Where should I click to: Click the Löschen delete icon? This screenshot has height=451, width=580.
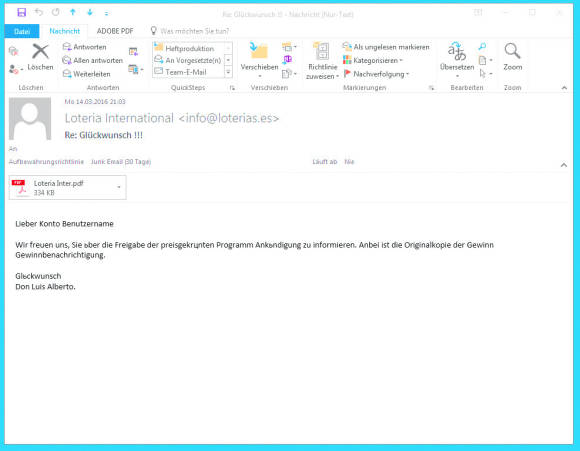tap(40, 51)
